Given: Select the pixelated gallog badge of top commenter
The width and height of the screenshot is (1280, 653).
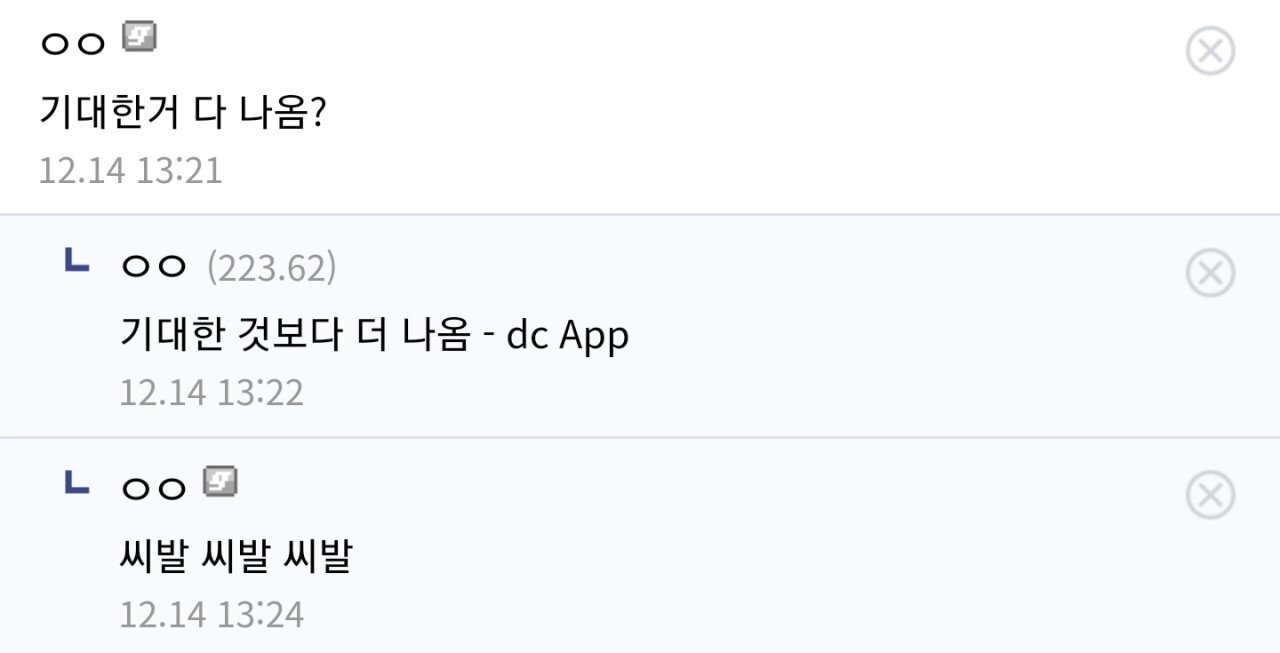Looking at the screenshot, I should click(x=140, y=37).
